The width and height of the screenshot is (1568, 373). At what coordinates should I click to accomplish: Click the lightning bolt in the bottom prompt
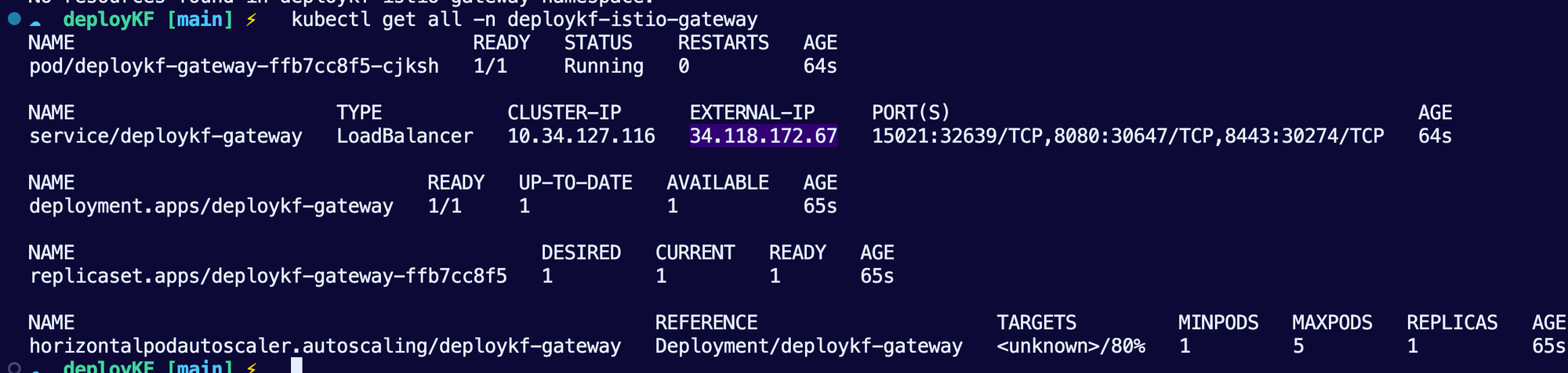[x=251, y=367]
